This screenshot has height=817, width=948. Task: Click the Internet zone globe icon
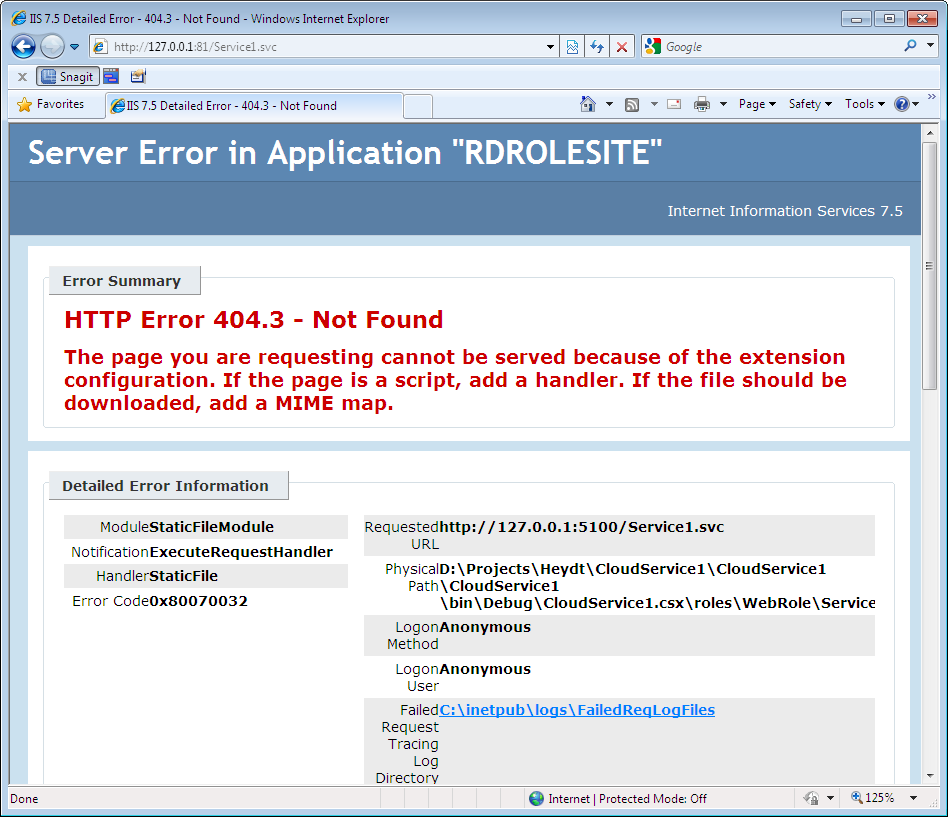click(536, 798)
